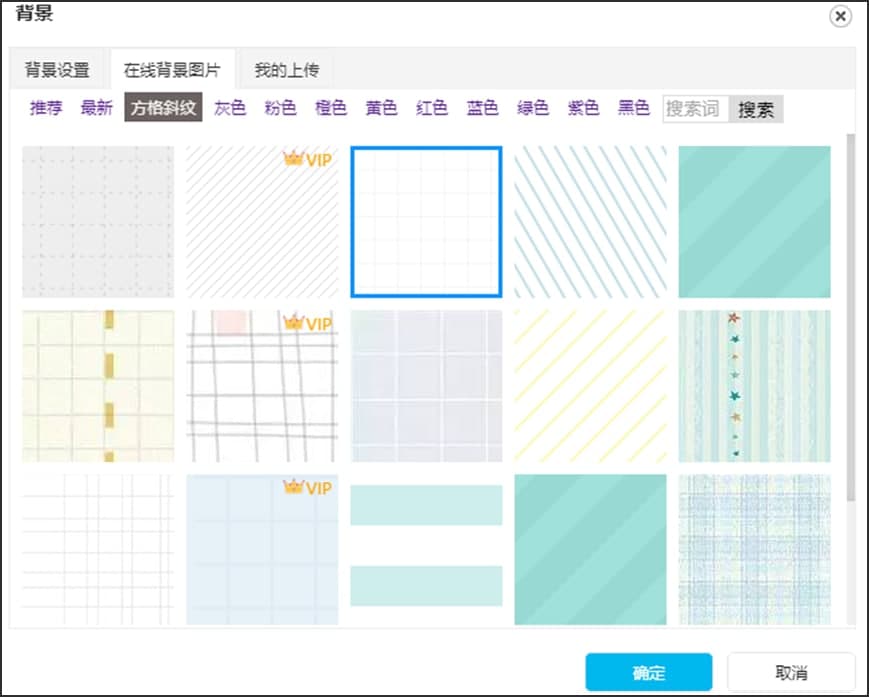Cancel with the 取消 button
The width and height of the screenshot is (869, 697).
pos(792,672)
